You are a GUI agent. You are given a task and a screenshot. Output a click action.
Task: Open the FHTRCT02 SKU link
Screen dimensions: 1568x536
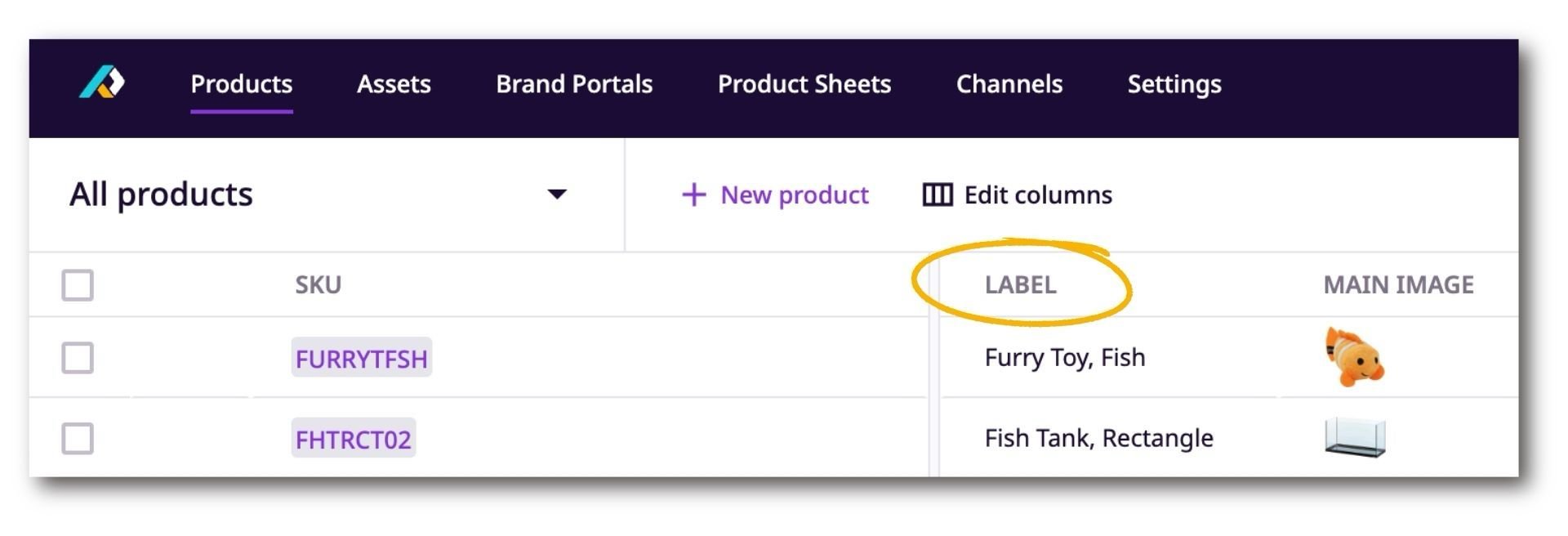(x=353, y=440)
